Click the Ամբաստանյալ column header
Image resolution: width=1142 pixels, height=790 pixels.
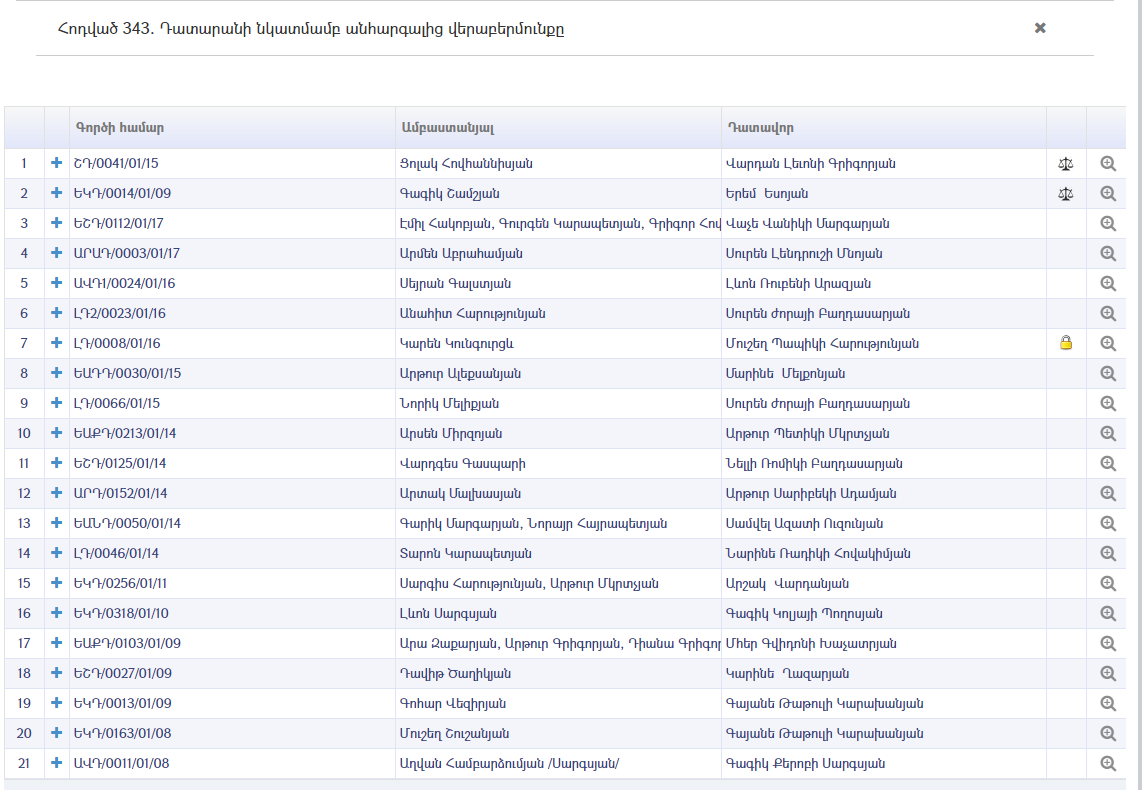(559, 128)
